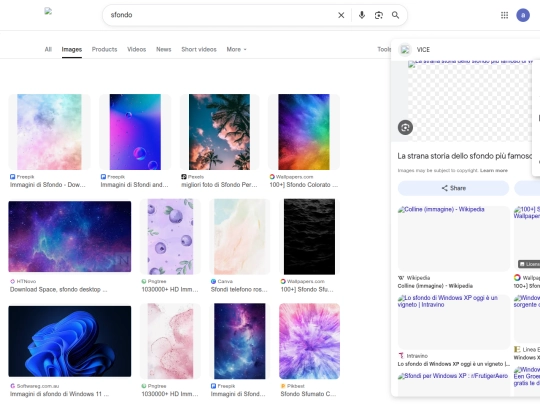Screen dimensions: 540x405
Task: Open the HTNovo space nebula thumbnail
Action: [70, 237]
